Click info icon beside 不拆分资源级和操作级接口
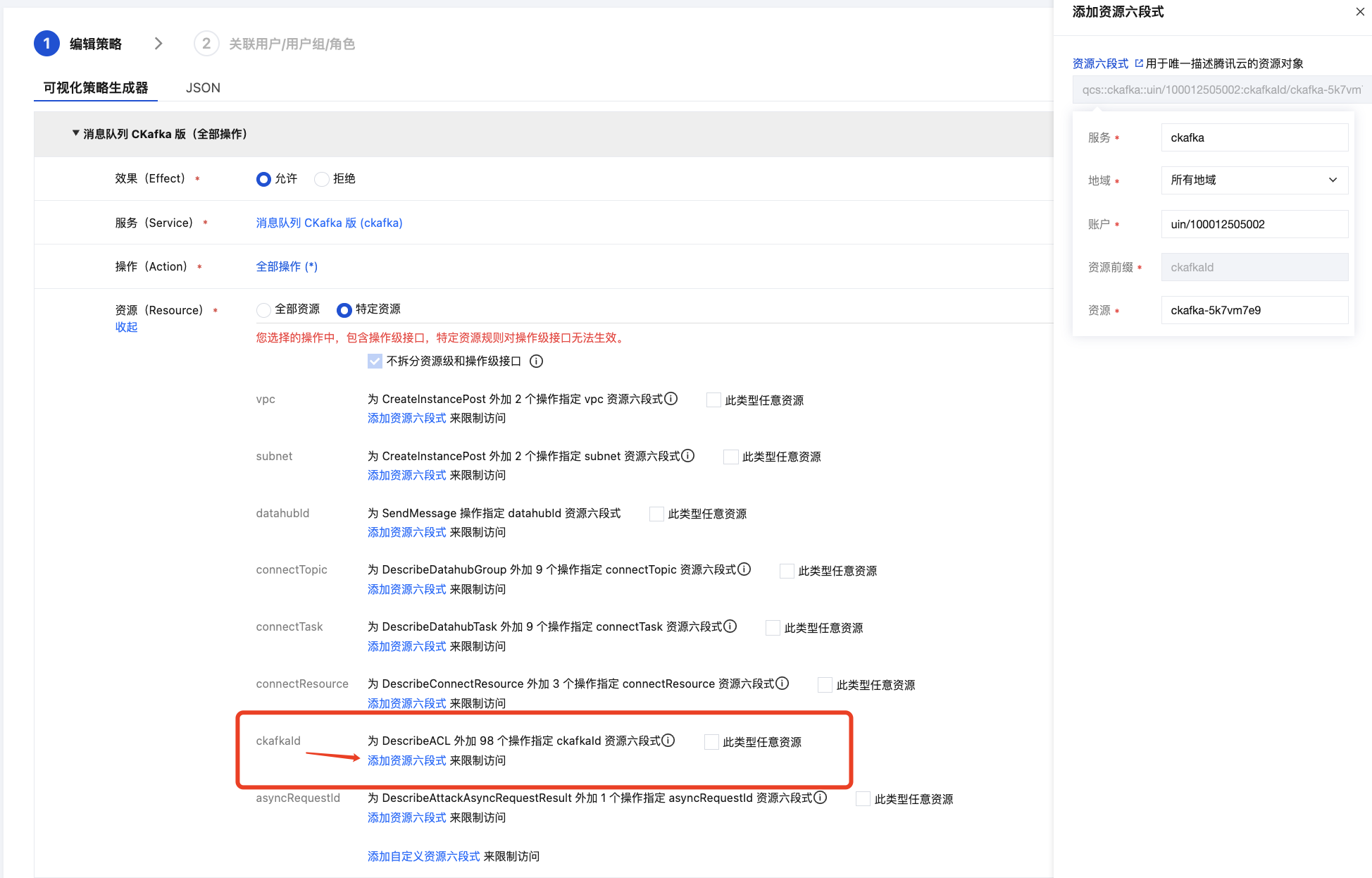 point(536,361)
